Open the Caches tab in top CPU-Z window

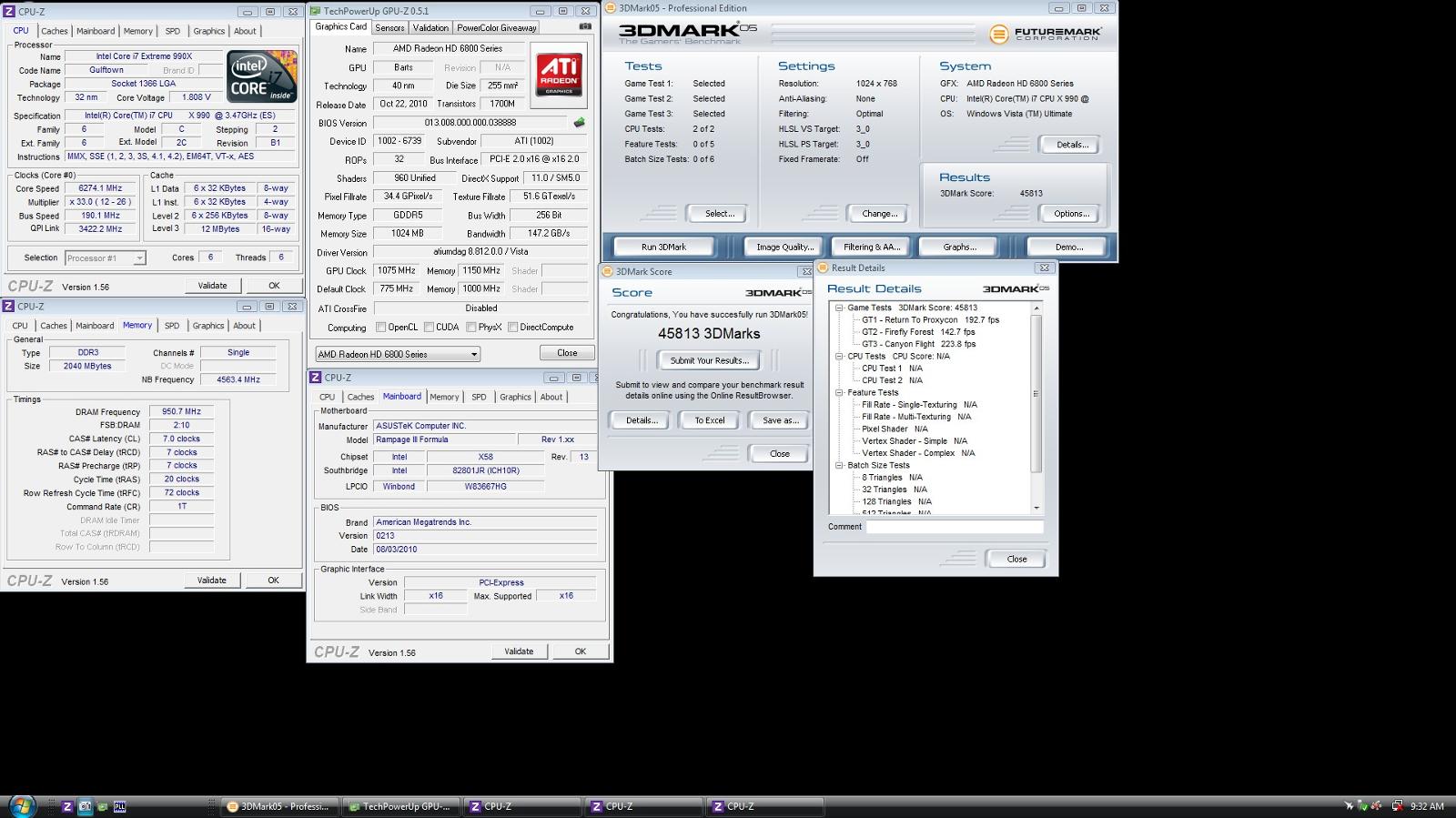click(x=55, y=31)
